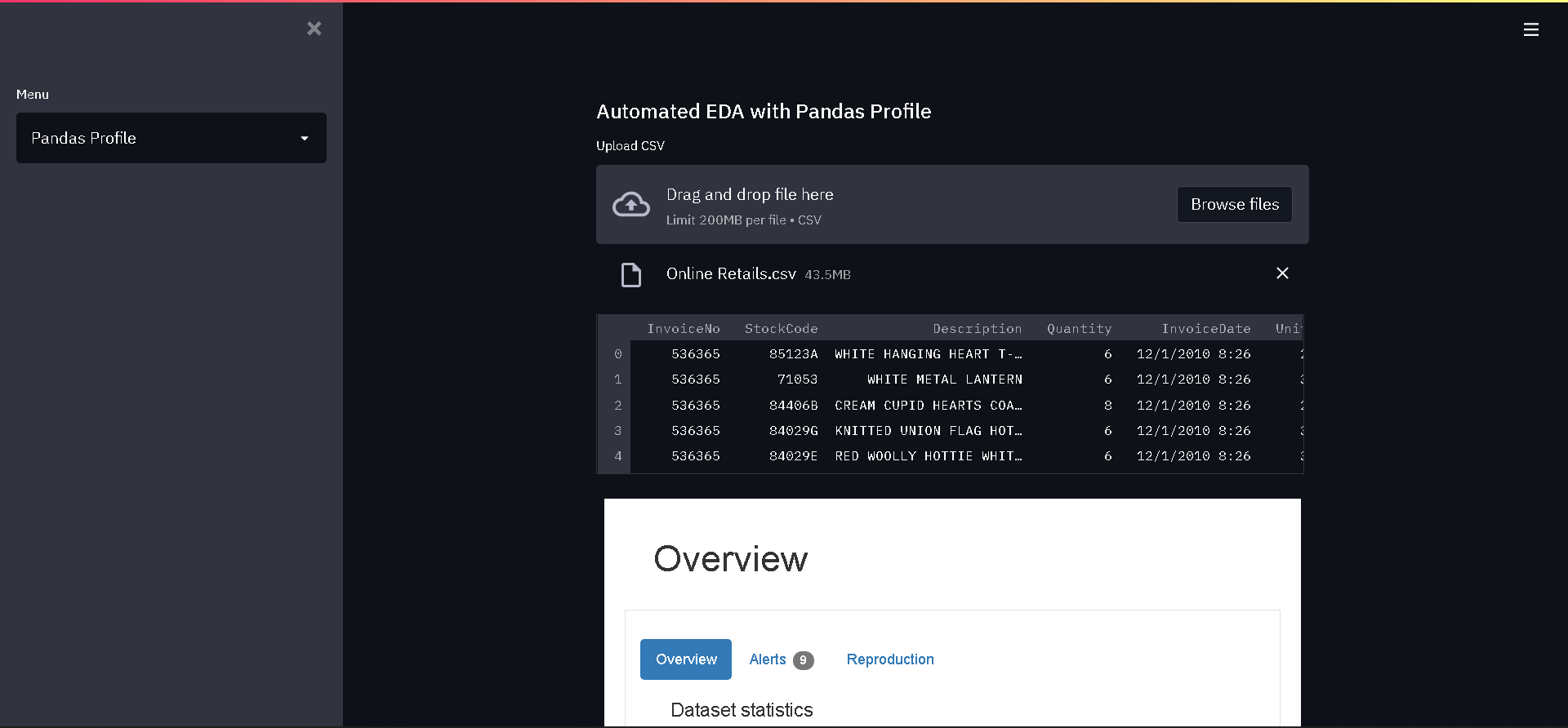This screenshot has height=728, width=1568.
Task: Click the cloud upload icon
Action: tap(631, 204)
